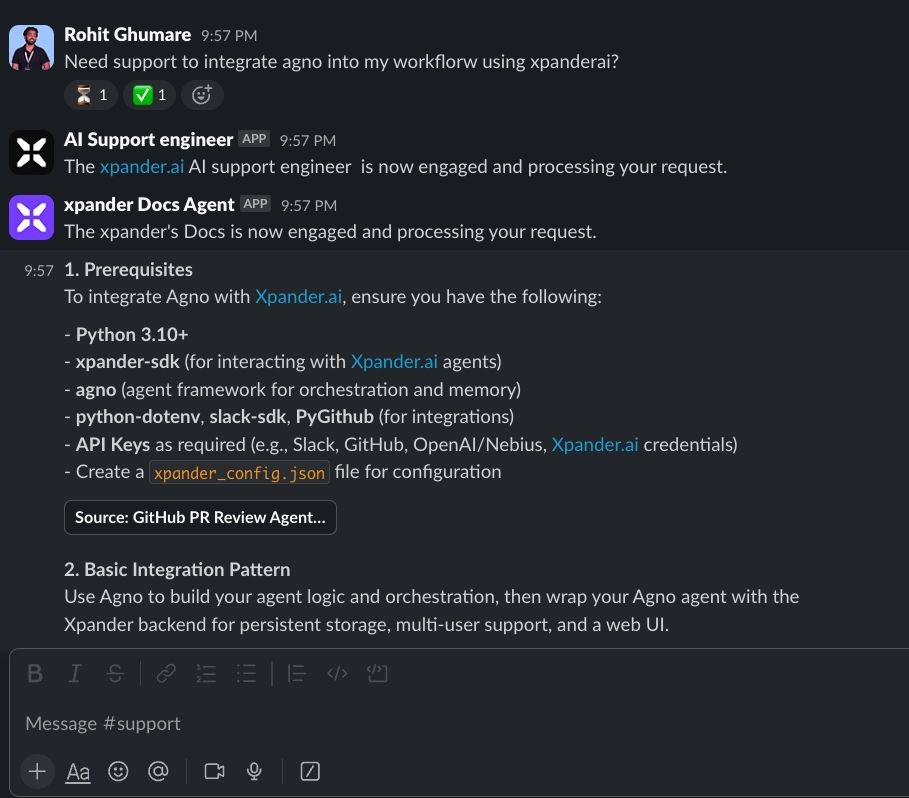Click the Source: GitHub PR Review Agent button
The width and height of the screenshot is (909, 798).
tap(200, 517)
